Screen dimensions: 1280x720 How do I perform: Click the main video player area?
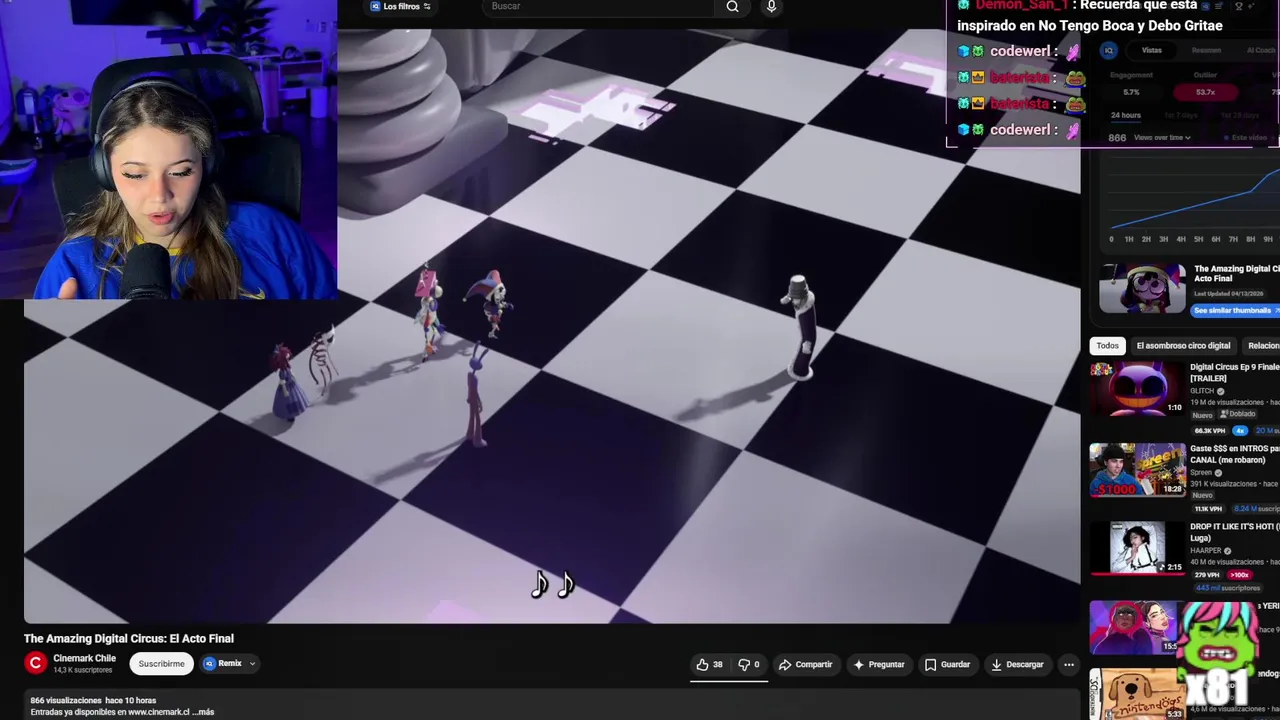[x=552, y=325]
